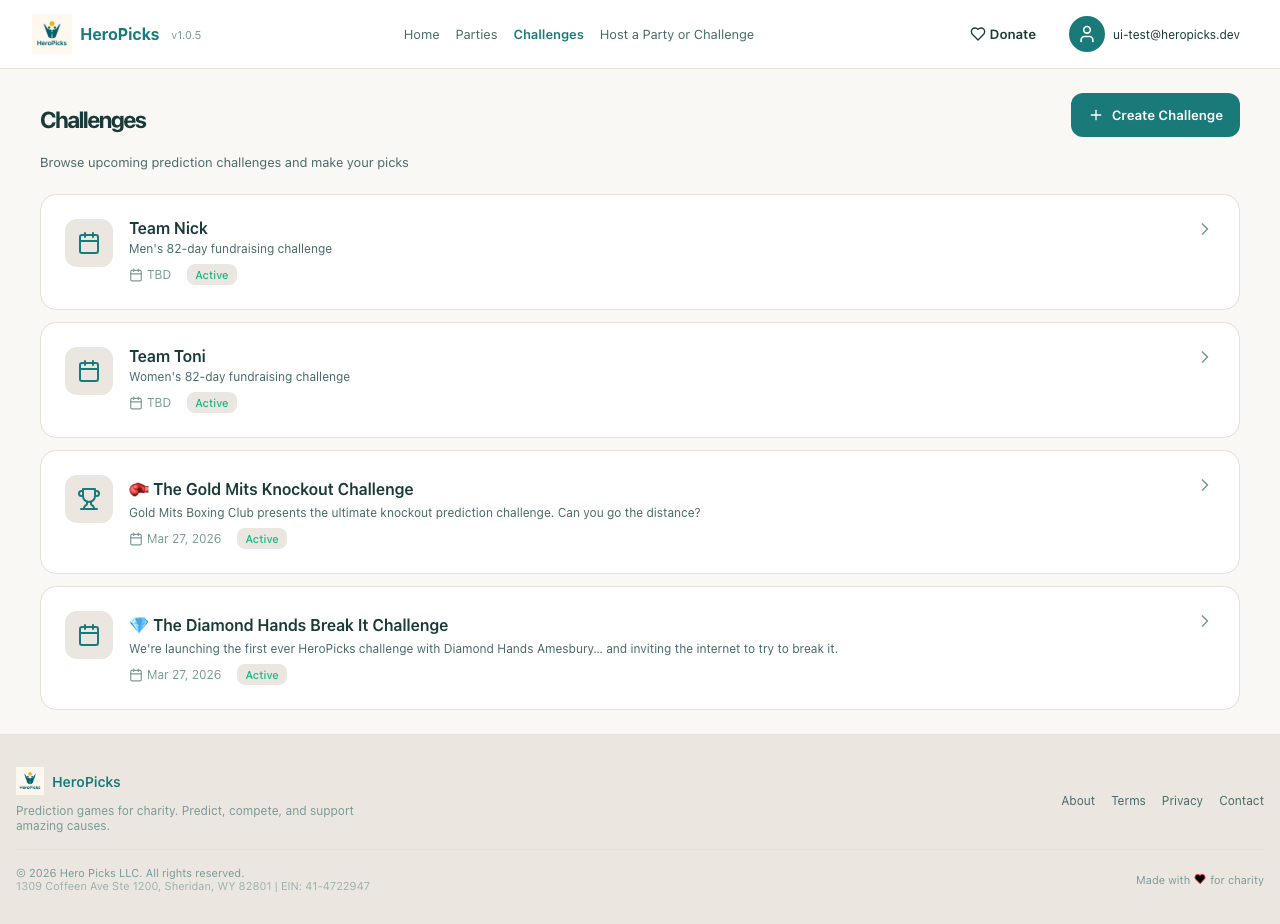Open Host a Party or Challenge page
The width and height of the screenshot is (1280, 924).
click(x=676, y=34)
